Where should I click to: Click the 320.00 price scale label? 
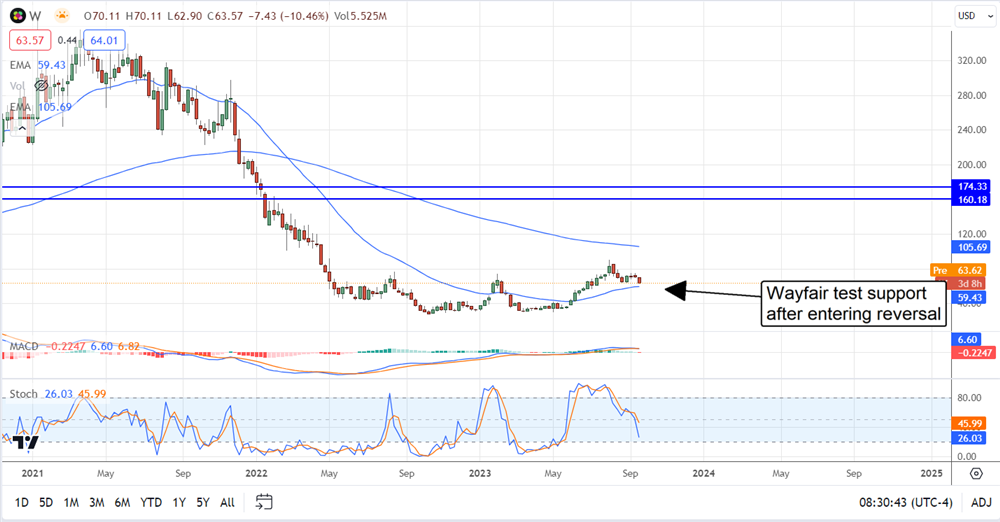972,61
